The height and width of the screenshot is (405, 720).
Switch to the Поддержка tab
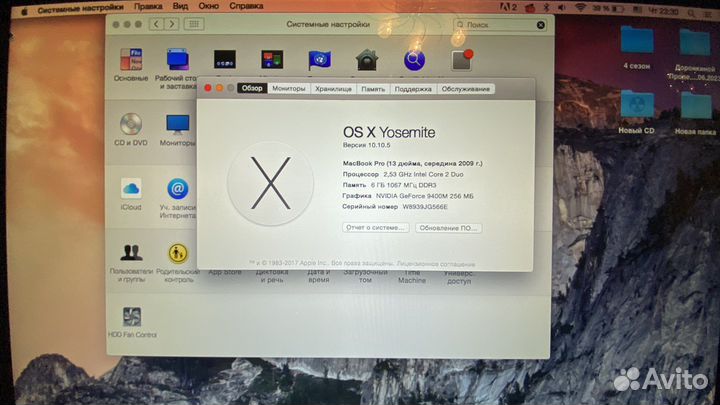point(413,89)
